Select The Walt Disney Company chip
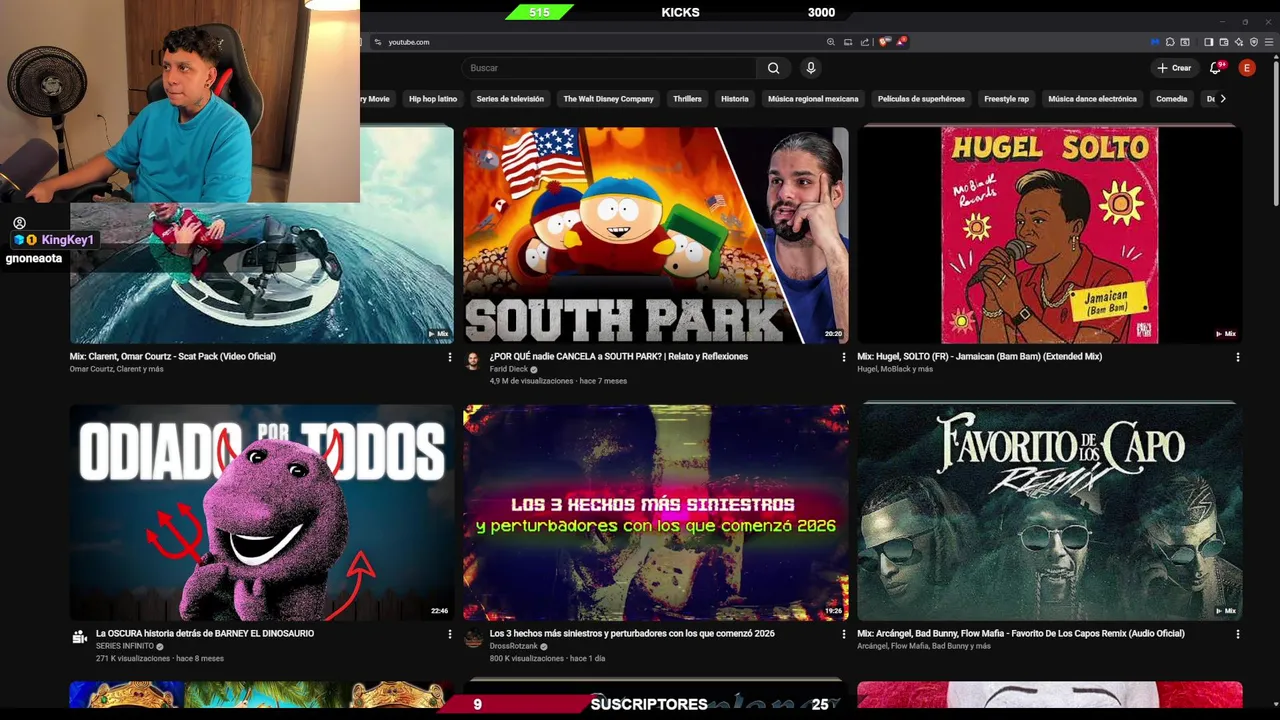 pos(608,99)
